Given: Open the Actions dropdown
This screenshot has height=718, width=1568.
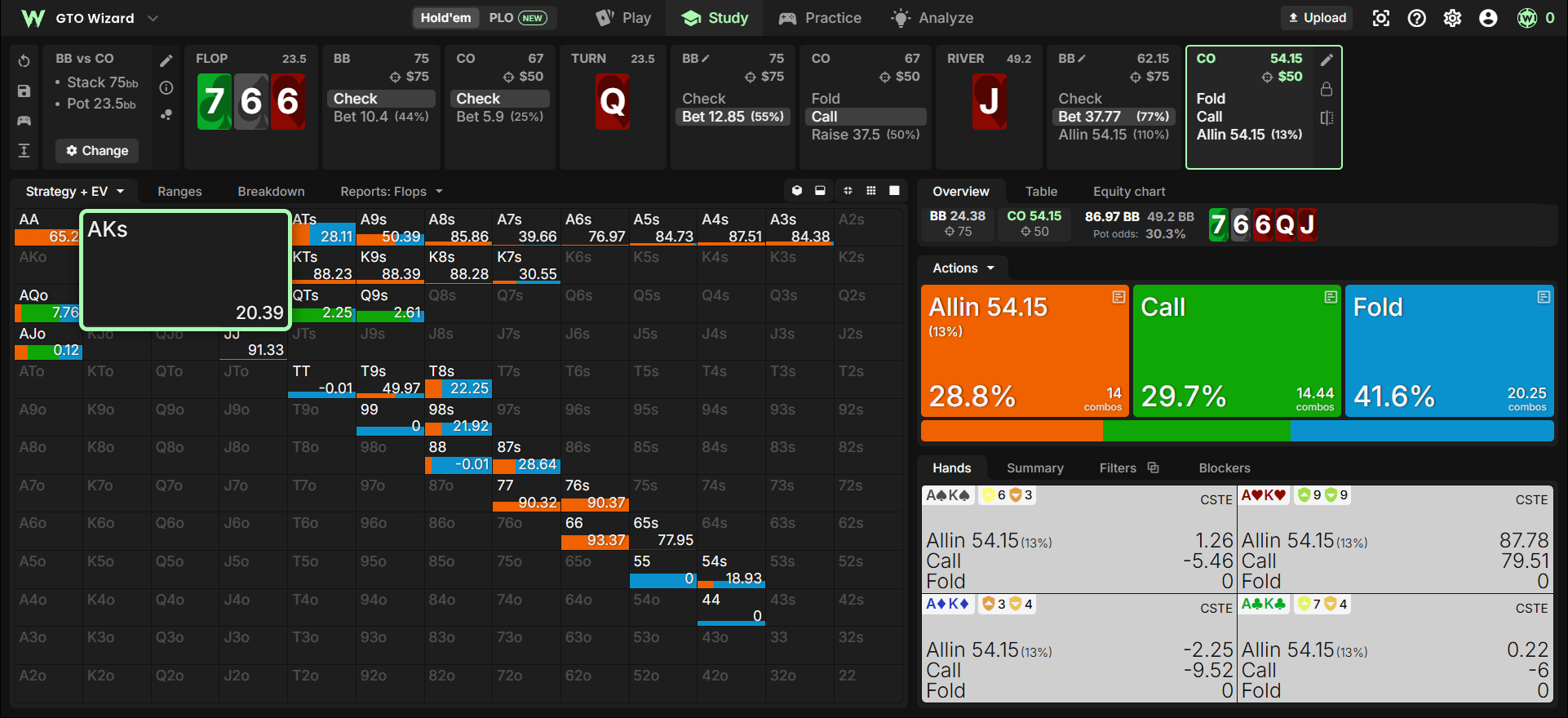Looking at the screenshot, I should 963,268.
